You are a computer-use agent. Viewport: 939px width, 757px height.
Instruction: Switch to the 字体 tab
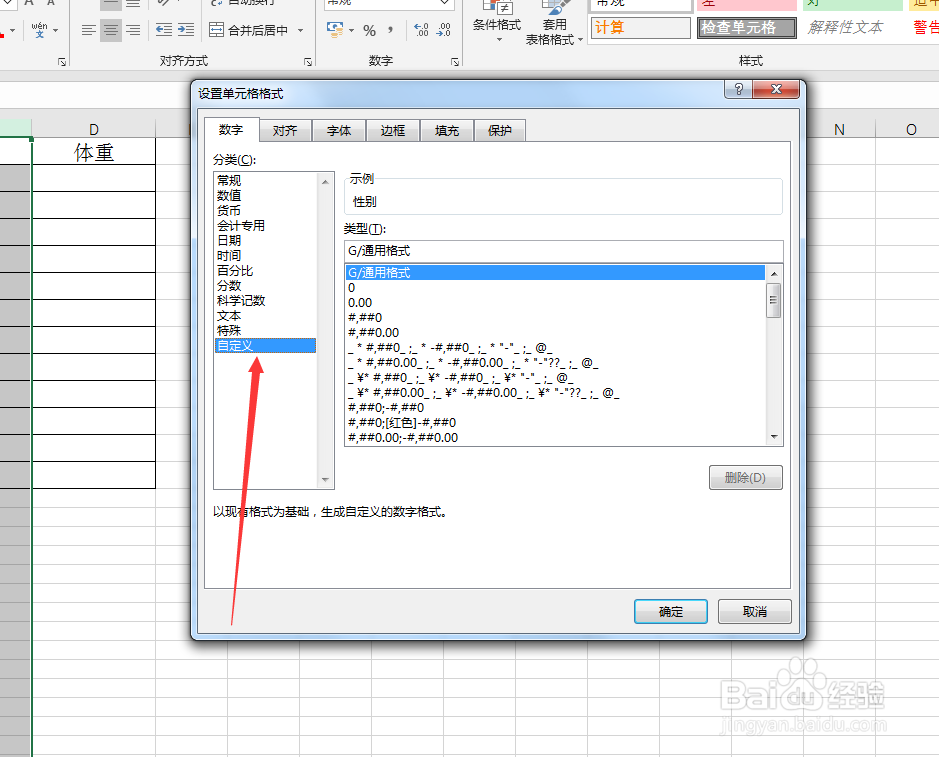click(339, 131)
